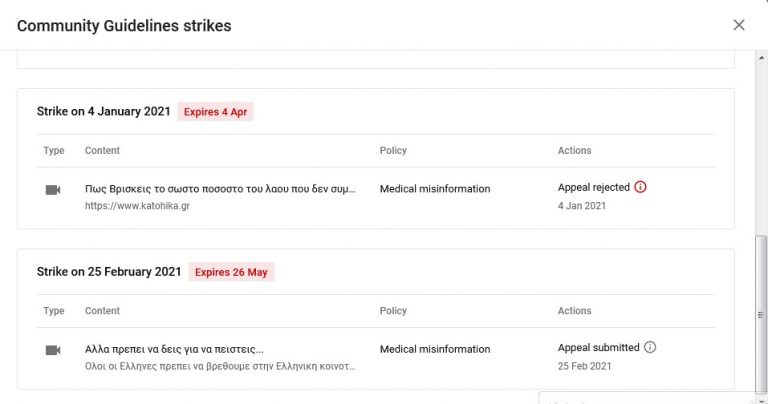Image resolution: width=768 pixels, height=404 pixels.
Task: Click the video type icon in the 4 January strike
Action: coord(53,190)
